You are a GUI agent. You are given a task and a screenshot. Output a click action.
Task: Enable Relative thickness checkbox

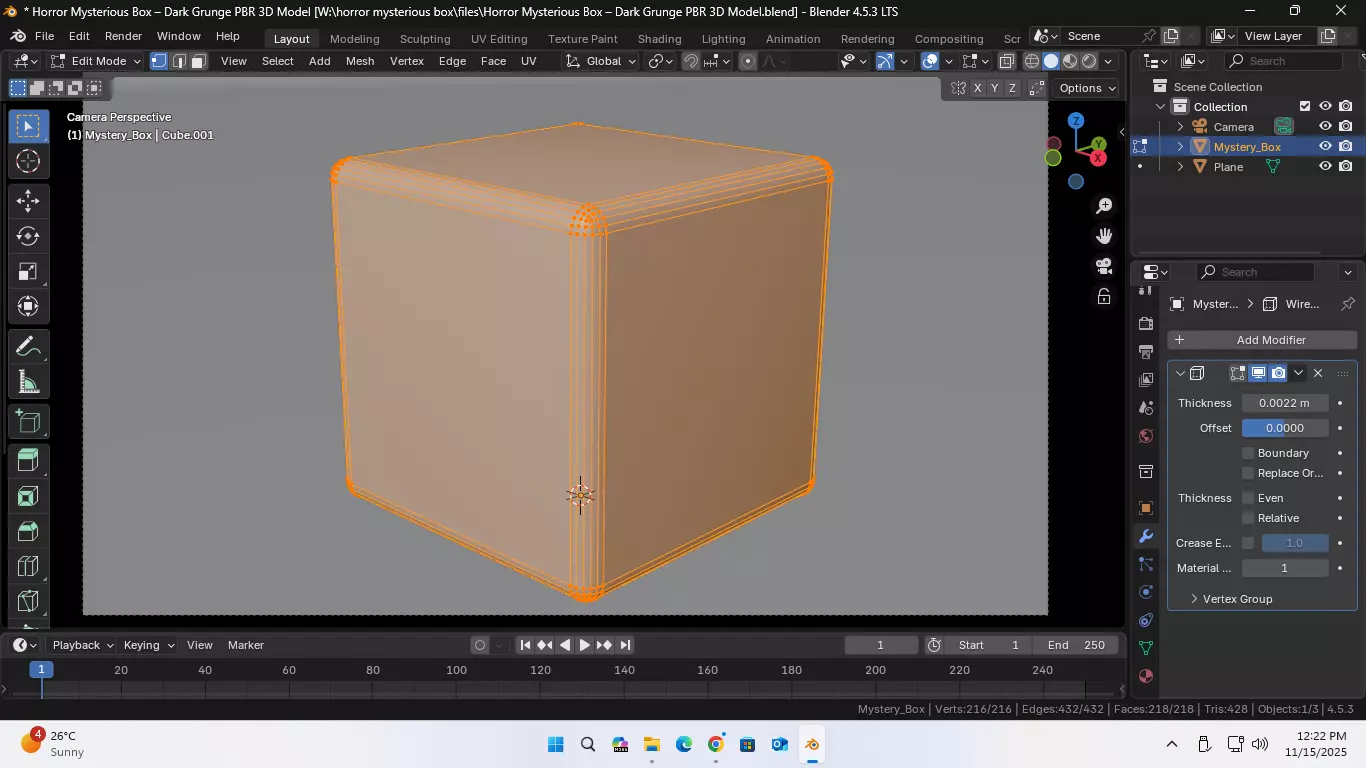tap(1248, 518)
